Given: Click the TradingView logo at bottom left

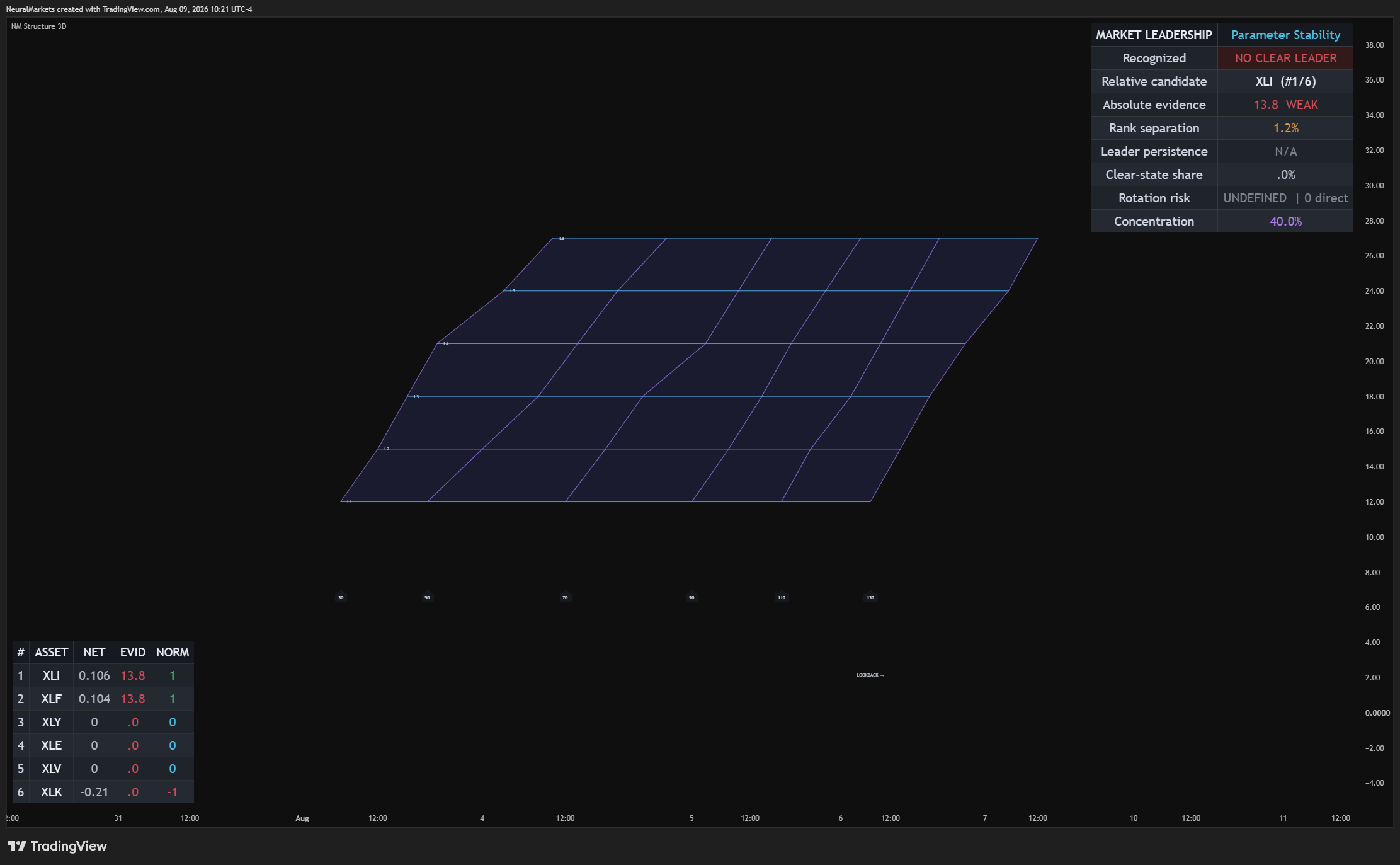Looking at the screenshot, I should 57,846.
